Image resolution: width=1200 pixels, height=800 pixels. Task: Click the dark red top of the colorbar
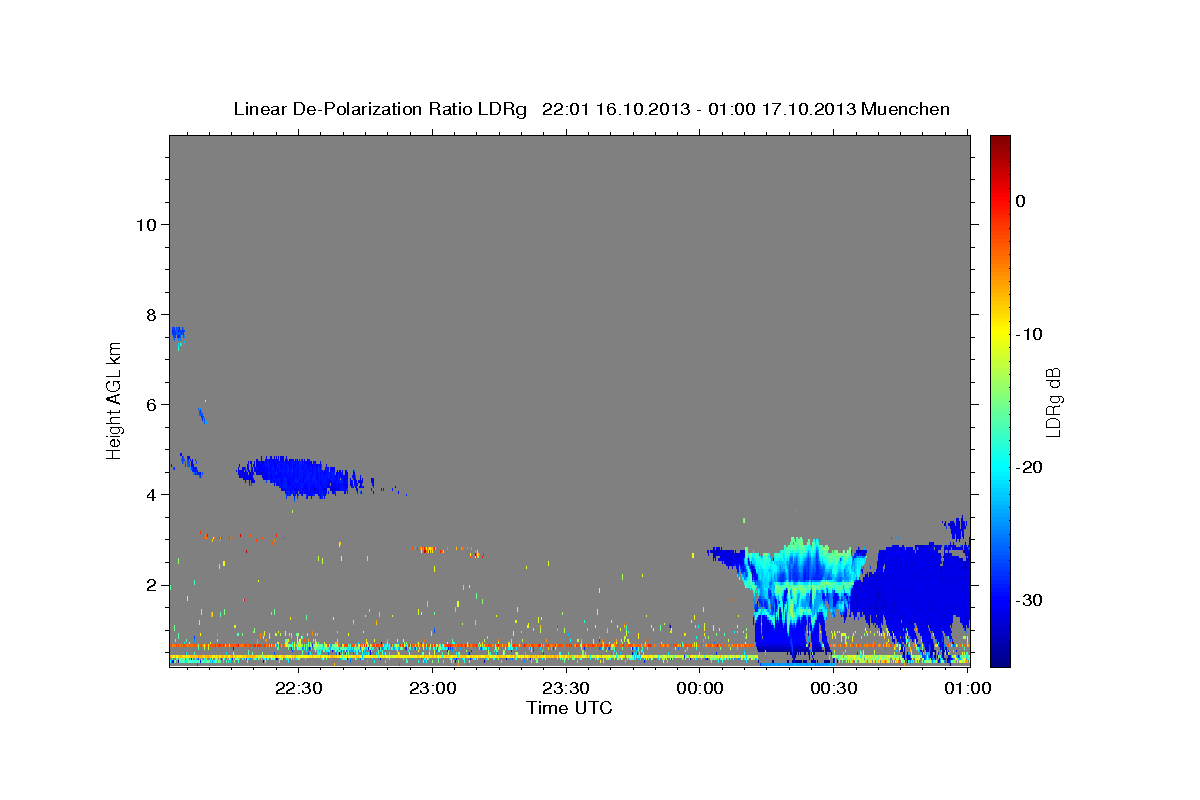1000,142
